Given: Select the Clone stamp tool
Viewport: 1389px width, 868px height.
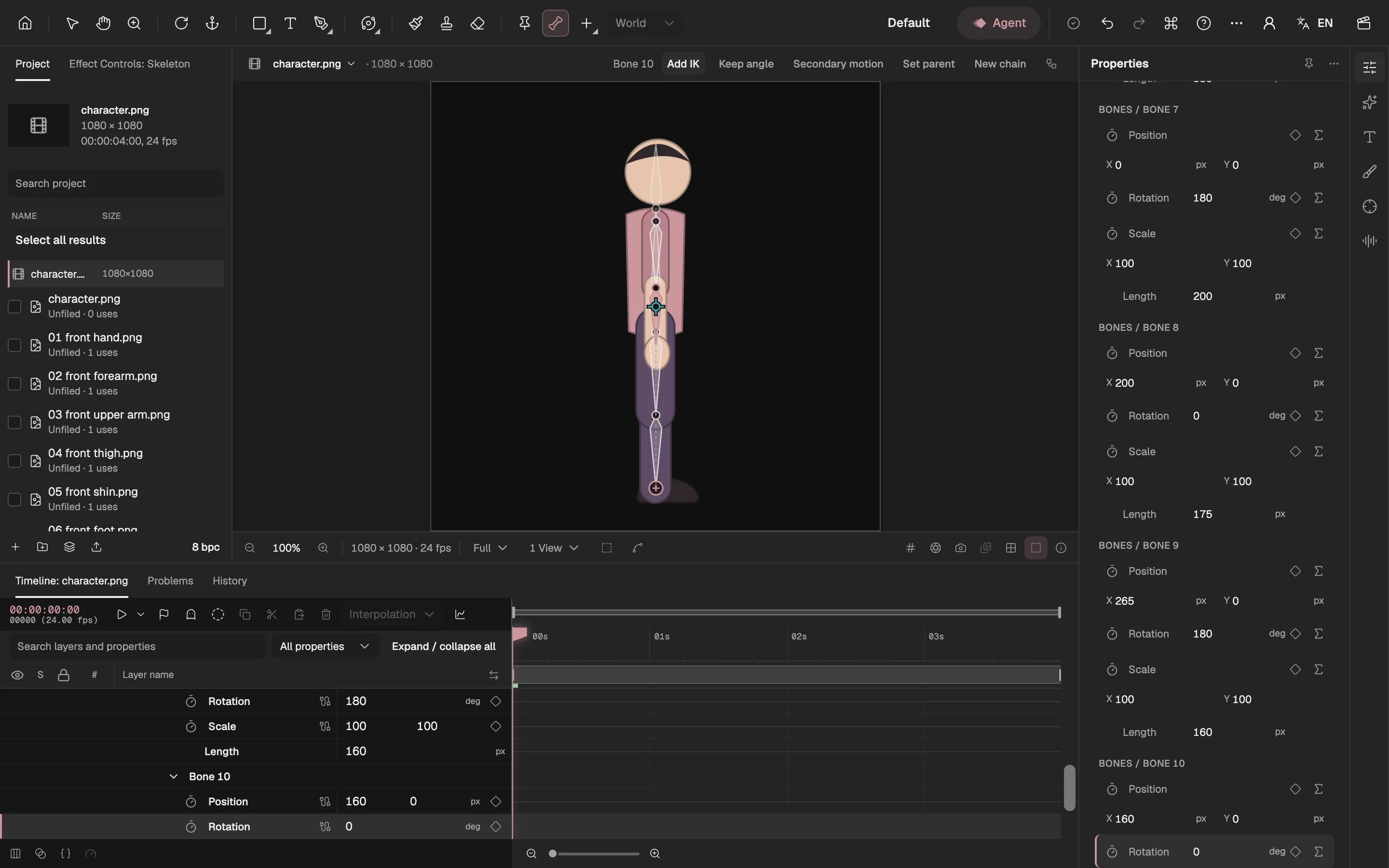Looking at the screenshot, I should point(447,23).
